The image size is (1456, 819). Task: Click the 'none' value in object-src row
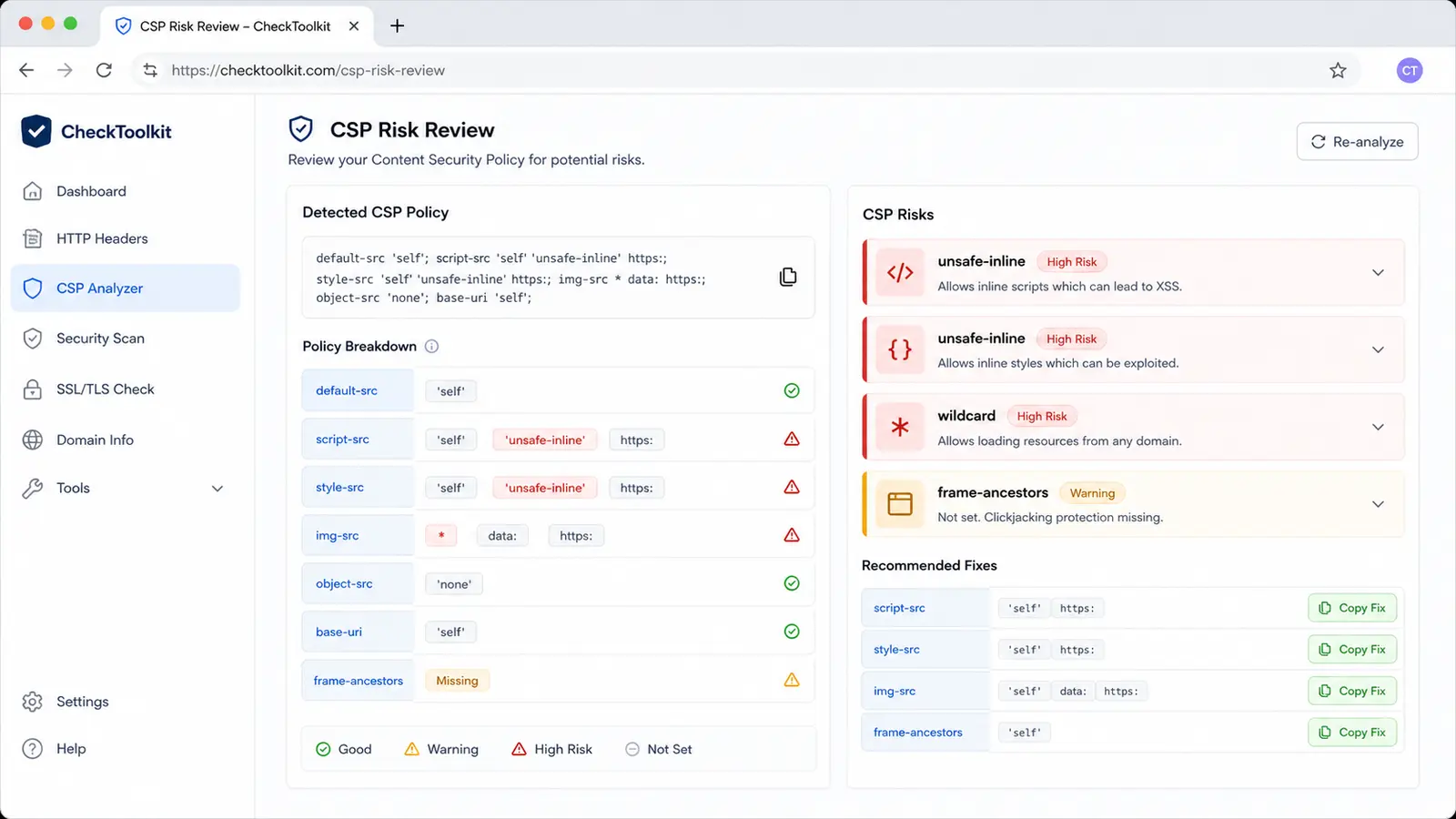click(x=454, y=584)
